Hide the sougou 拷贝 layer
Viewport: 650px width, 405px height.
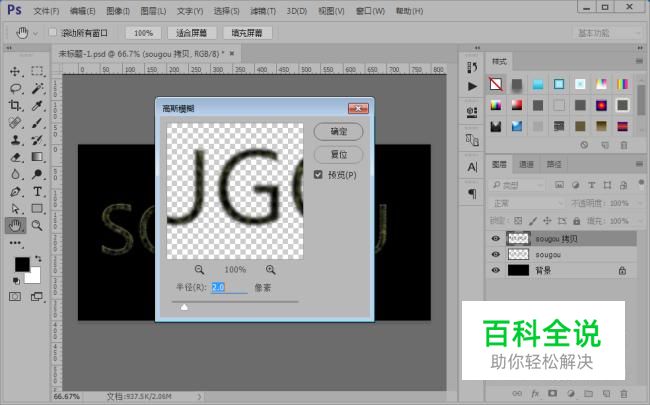point(495,238)
